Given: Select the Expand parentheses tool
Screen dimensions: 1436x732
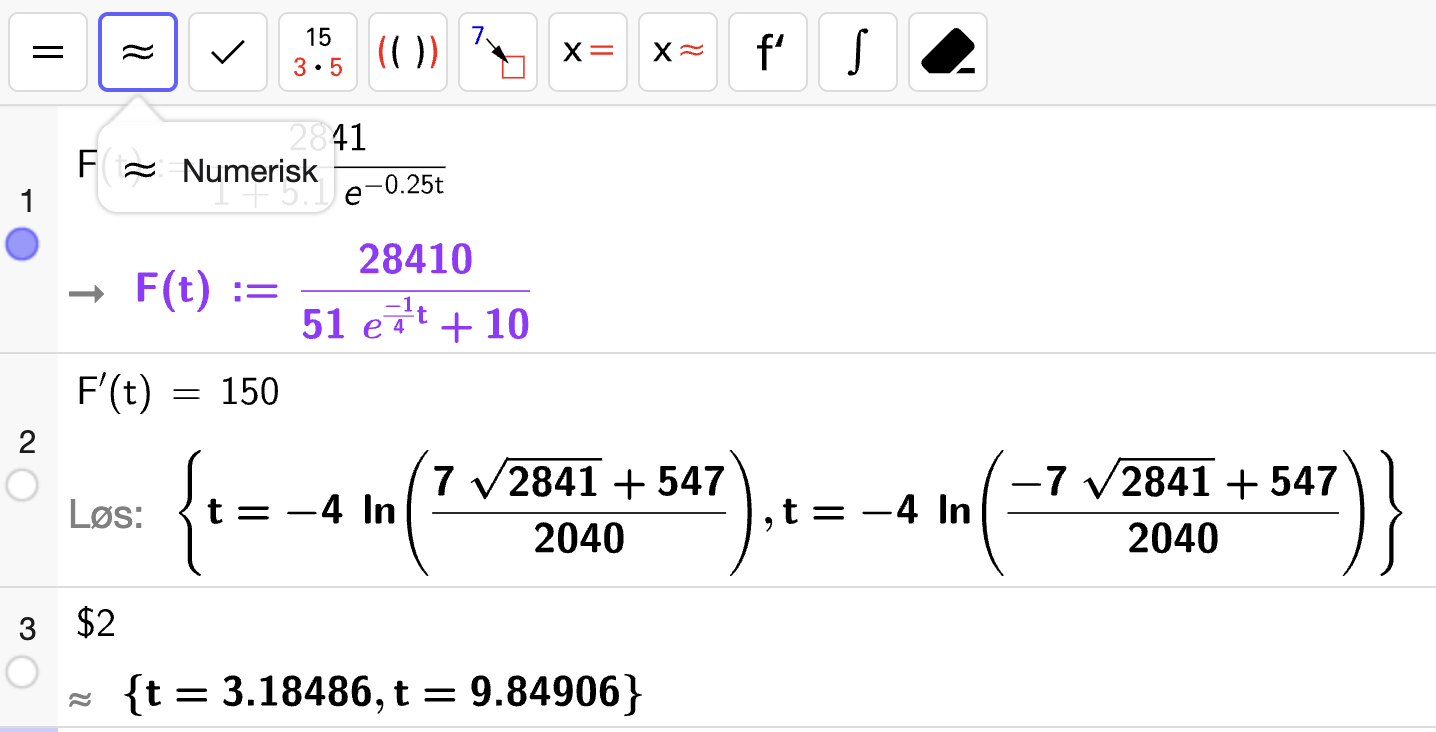Looking at the screenshot, I should click(x=408, y=52).
